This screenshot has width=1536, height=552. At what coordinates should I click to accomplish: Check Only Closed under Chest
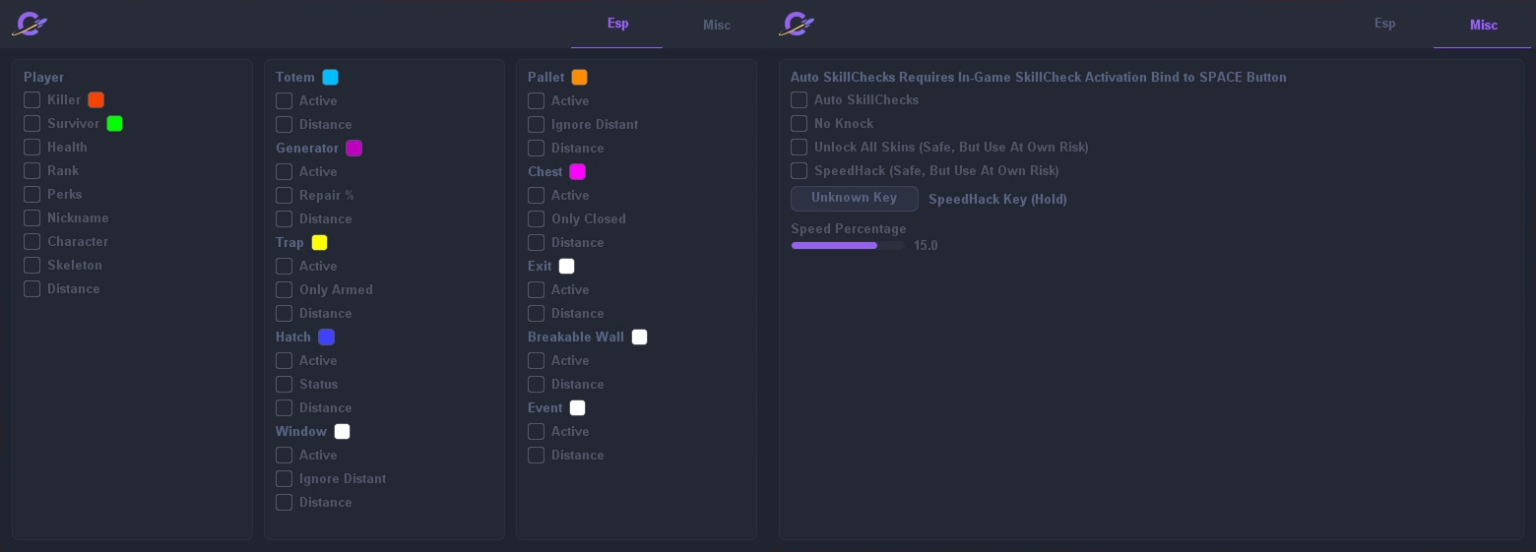click(536, 219)
